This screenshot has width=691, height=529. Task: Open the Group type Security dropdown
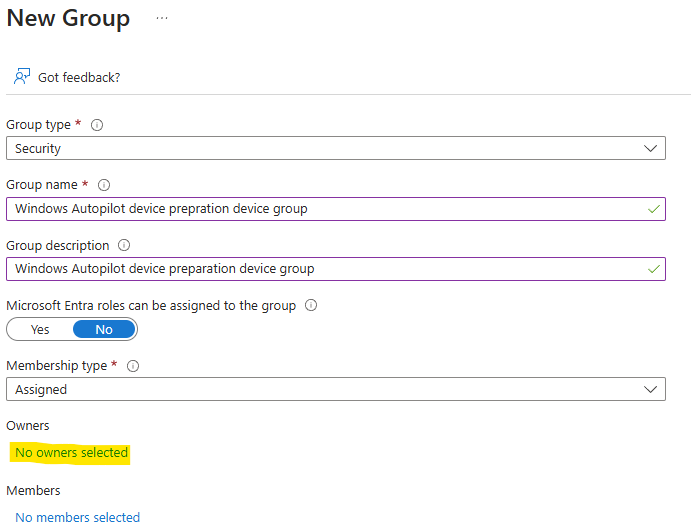coord(336,149)
